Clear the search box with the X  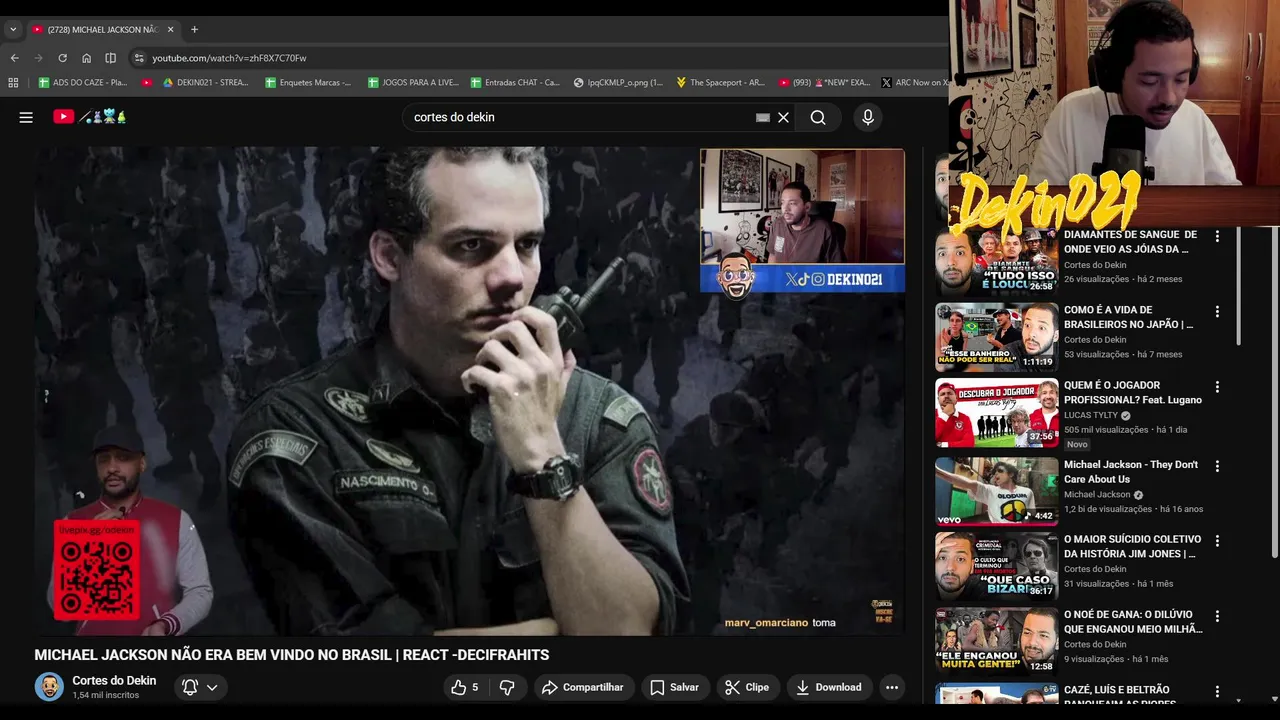tap(783, 117)
